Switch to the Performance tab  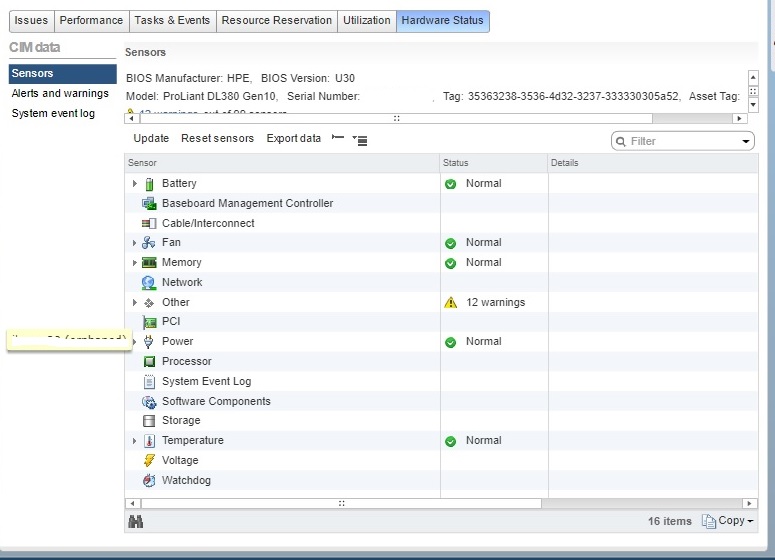point(91,21)
